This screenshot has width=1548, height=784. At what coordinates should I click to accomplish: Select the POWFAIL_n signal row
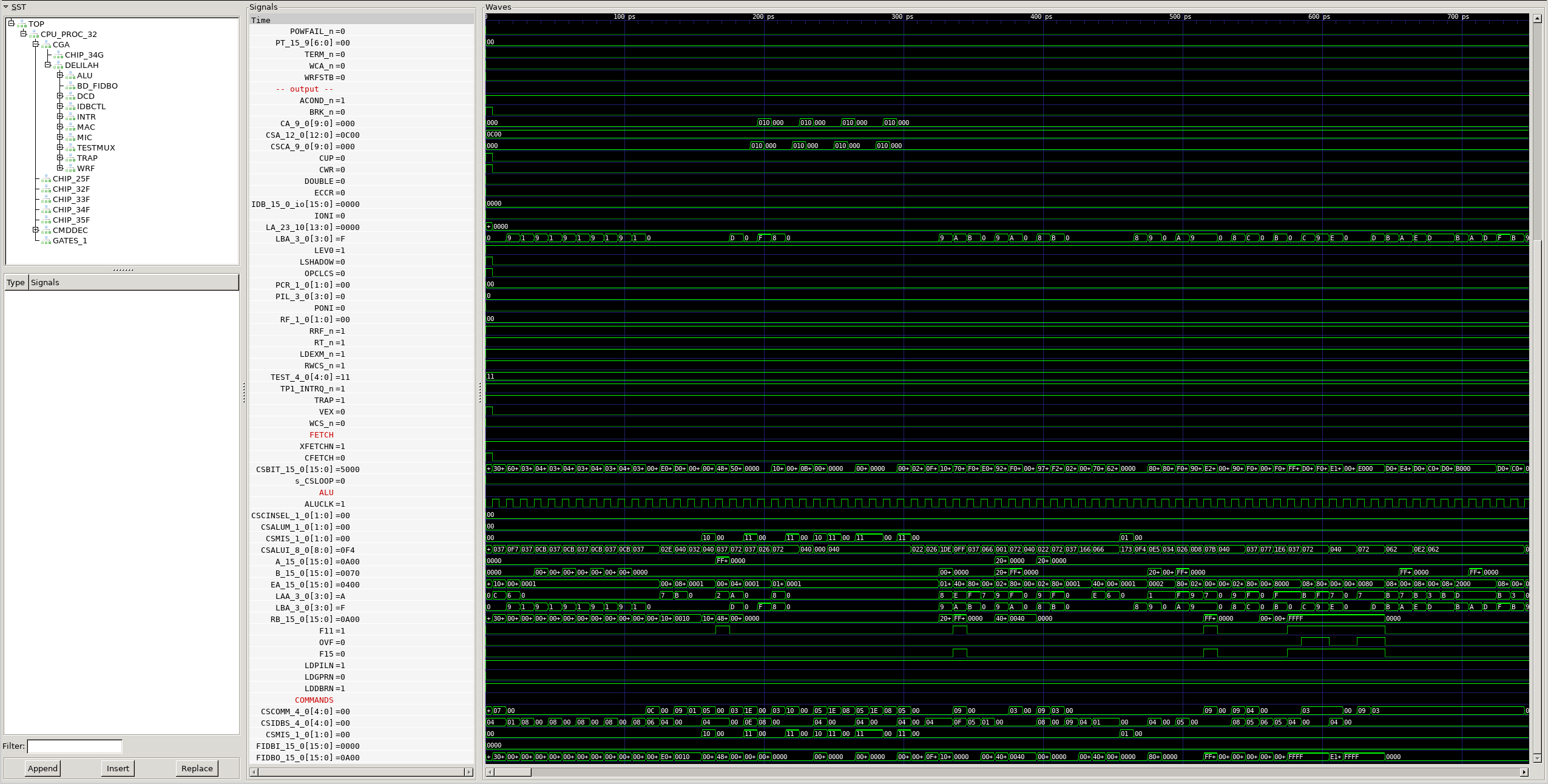(x=361, y=32)
